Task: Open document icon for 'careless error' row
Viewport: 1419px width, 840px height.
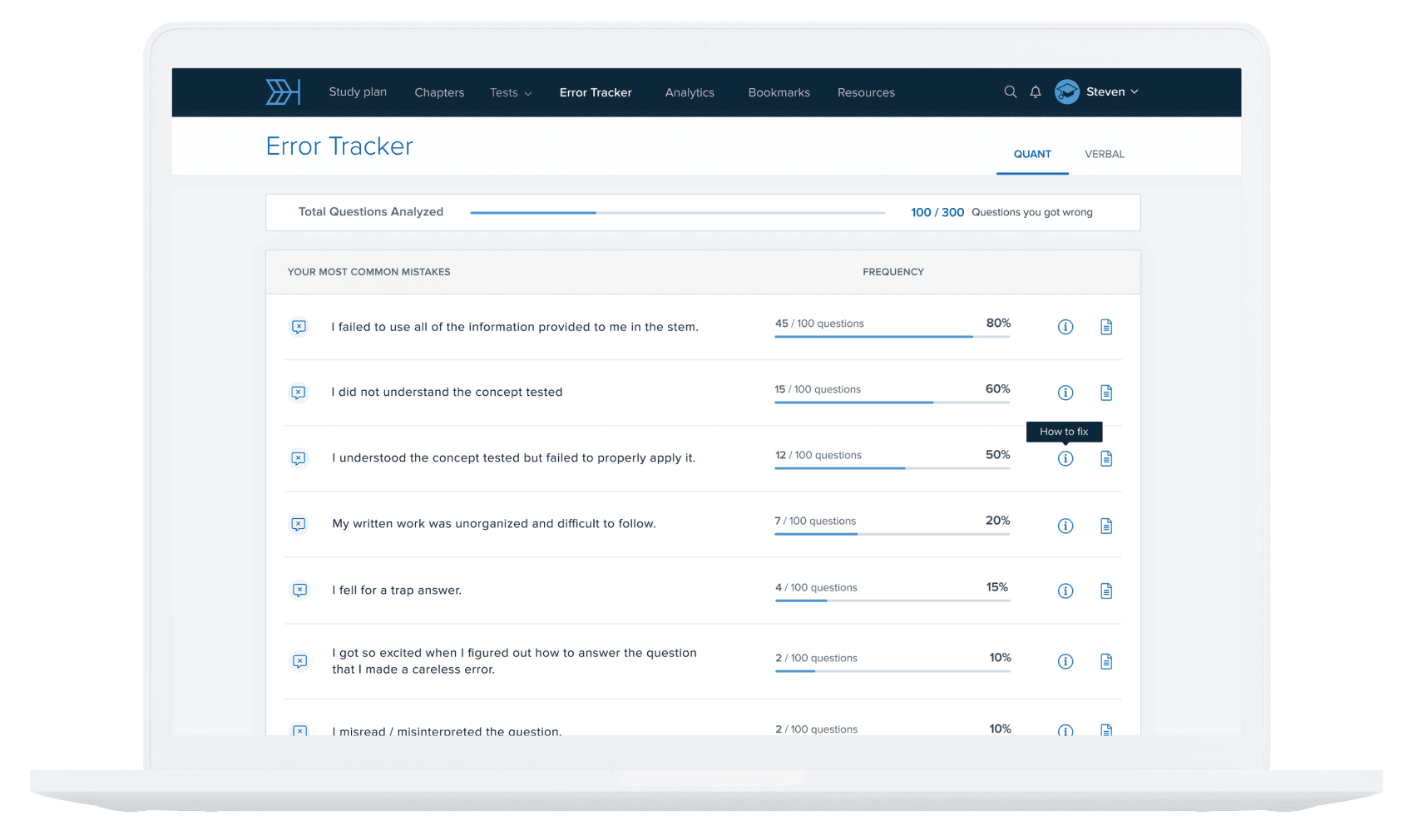Action: [1106, 661]
